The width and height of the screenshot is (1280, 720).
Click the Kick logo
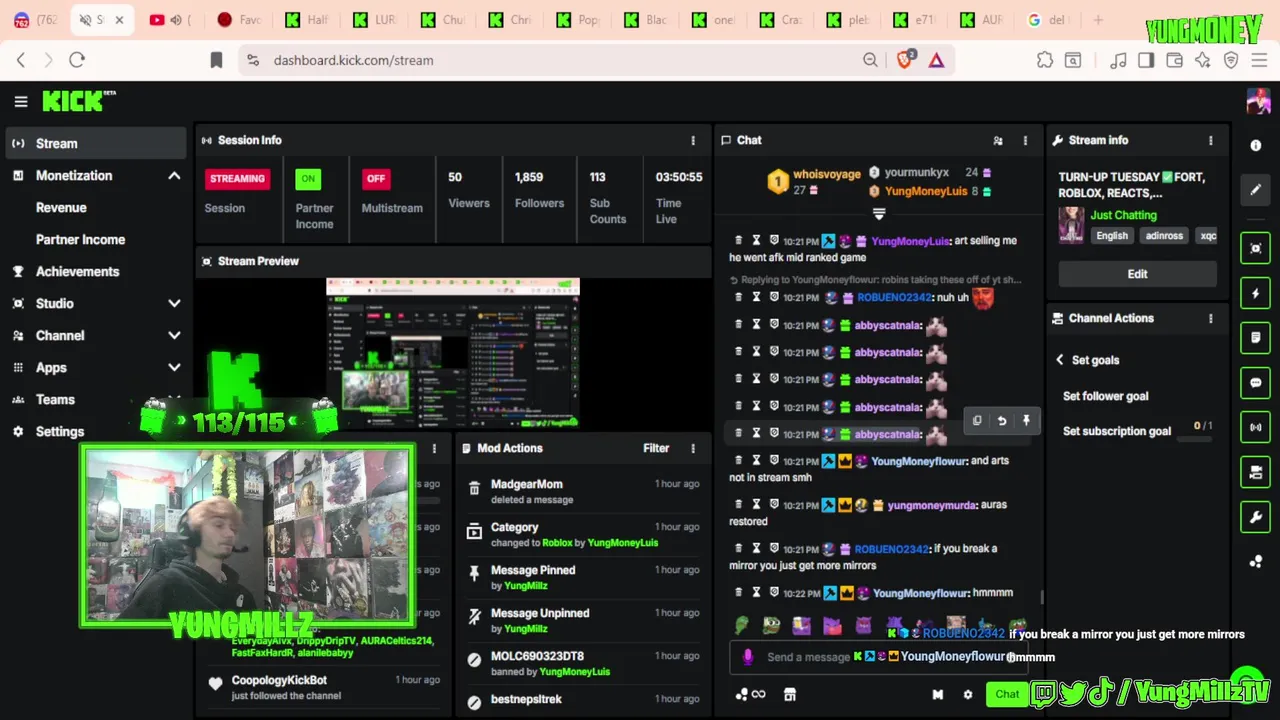[78, 101]
